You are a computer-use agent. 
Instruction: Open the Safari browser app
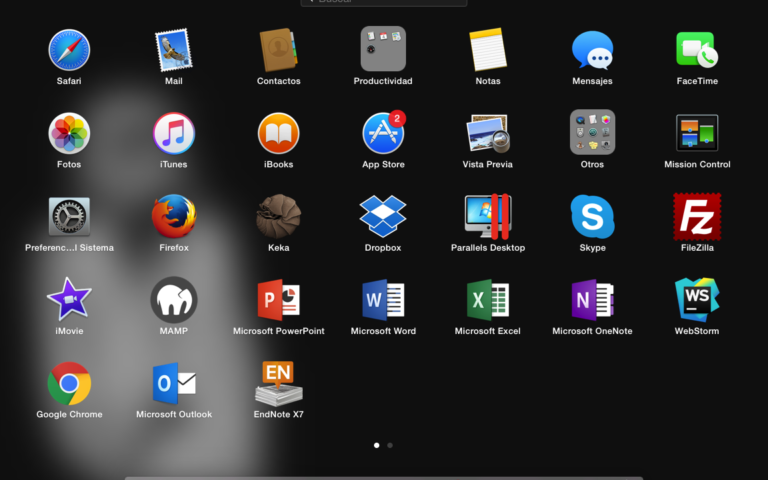pos(69,50)
